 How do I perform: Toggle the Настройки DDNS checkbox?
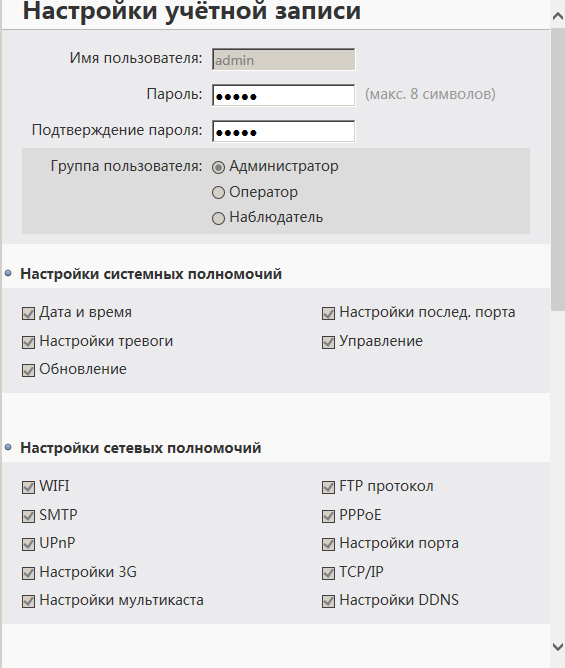point(328,601)
